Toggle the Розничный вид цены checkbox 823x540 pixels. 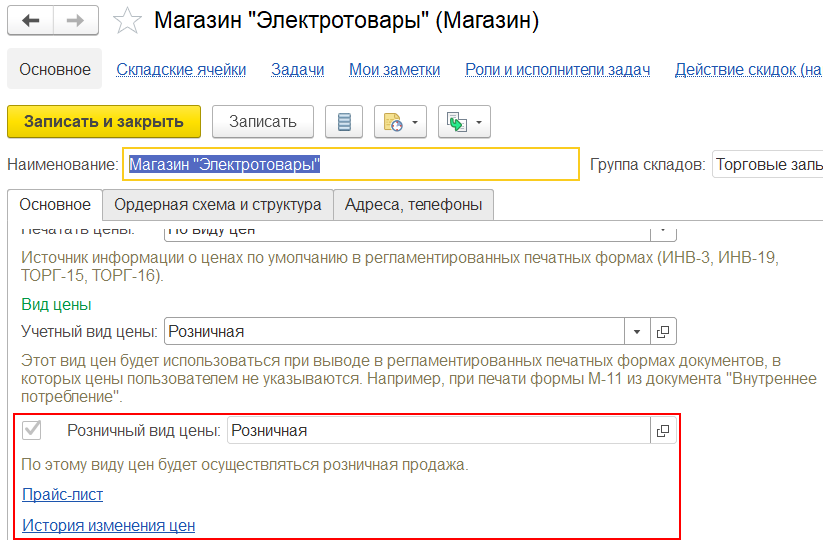pos(32,430)
